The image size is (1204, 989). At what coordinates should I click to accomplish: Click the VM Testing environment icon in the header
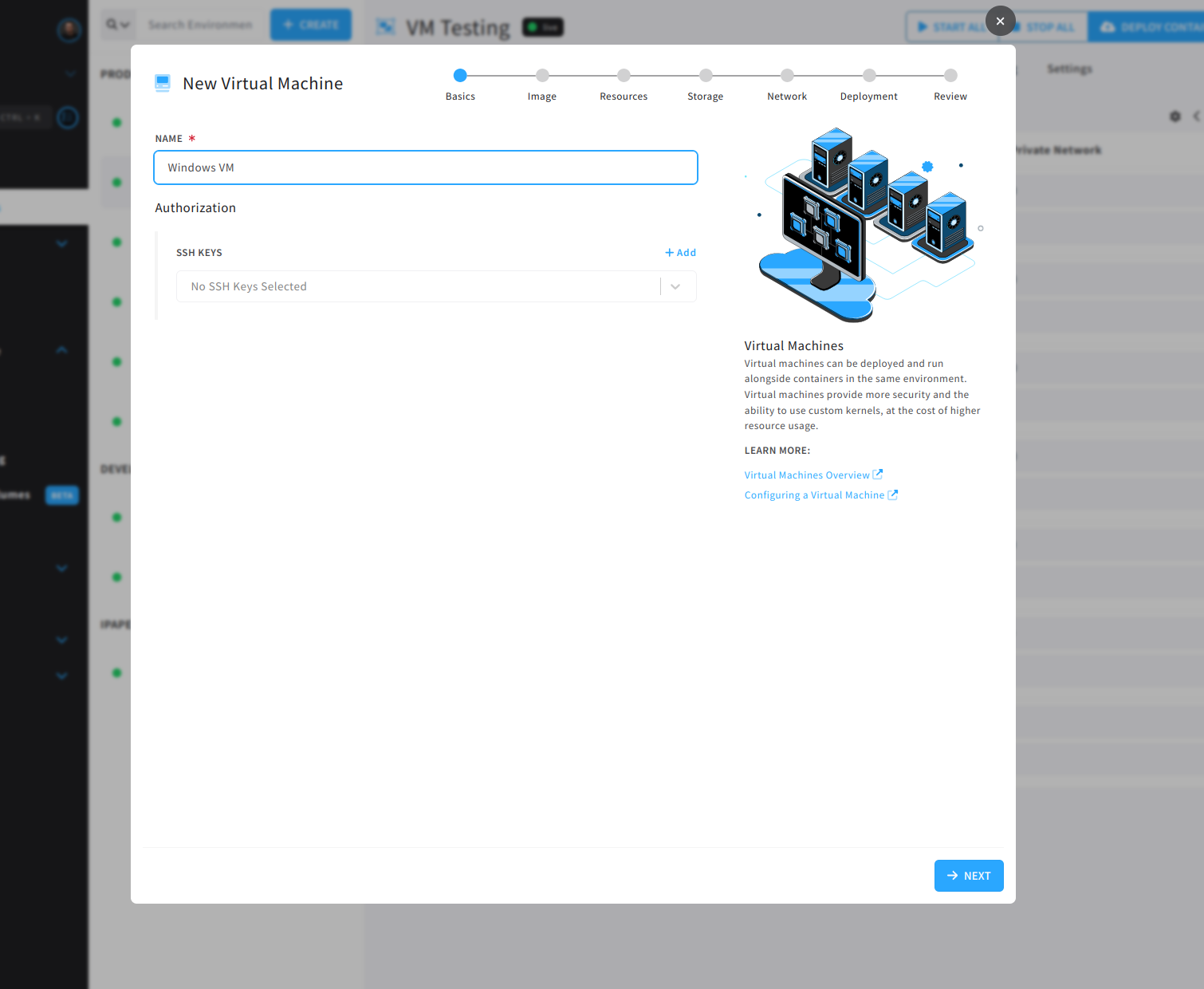click(x=386, y=26)
